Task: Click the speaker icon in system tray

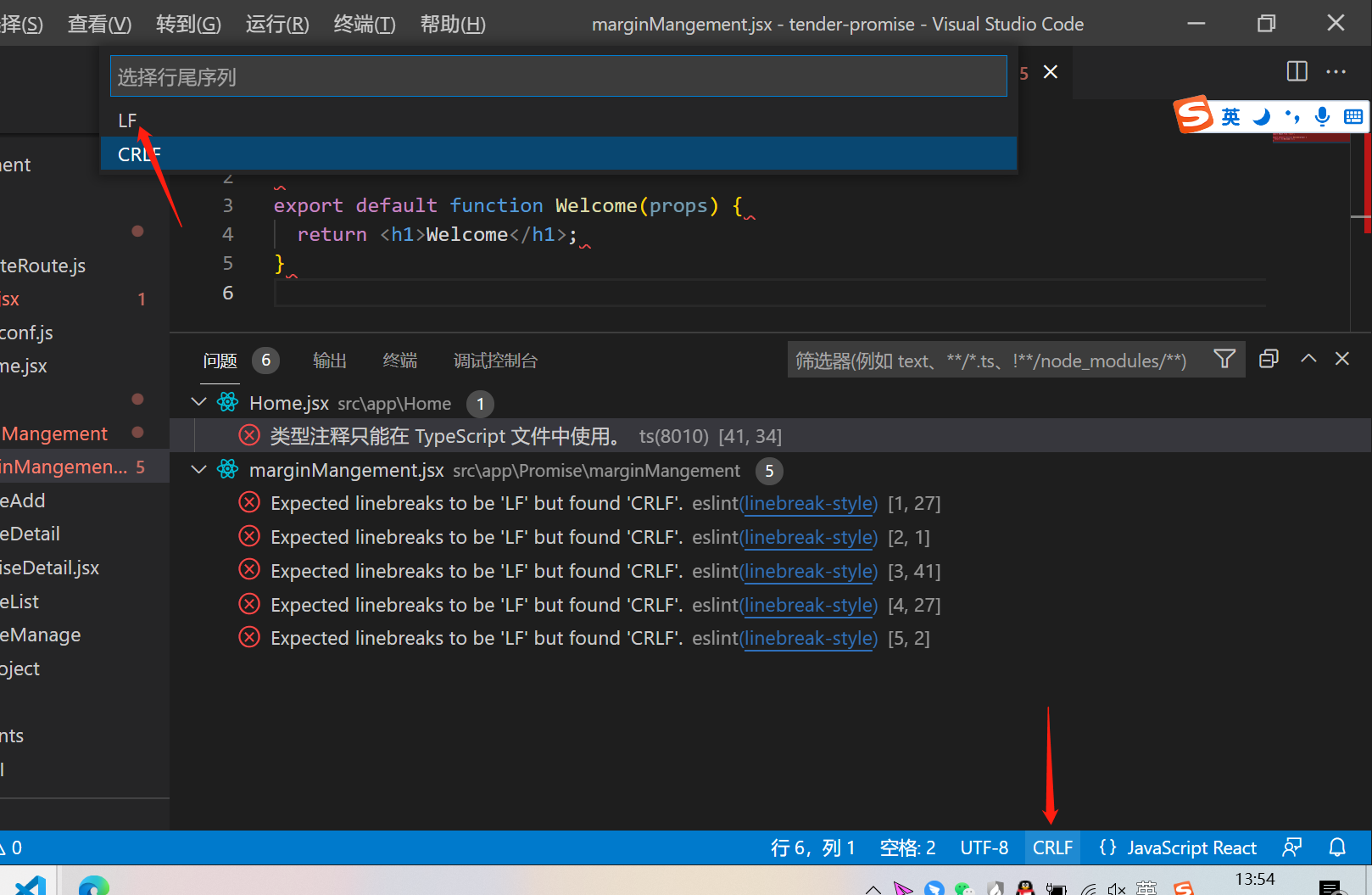Action: click(x=1116, y=887)
